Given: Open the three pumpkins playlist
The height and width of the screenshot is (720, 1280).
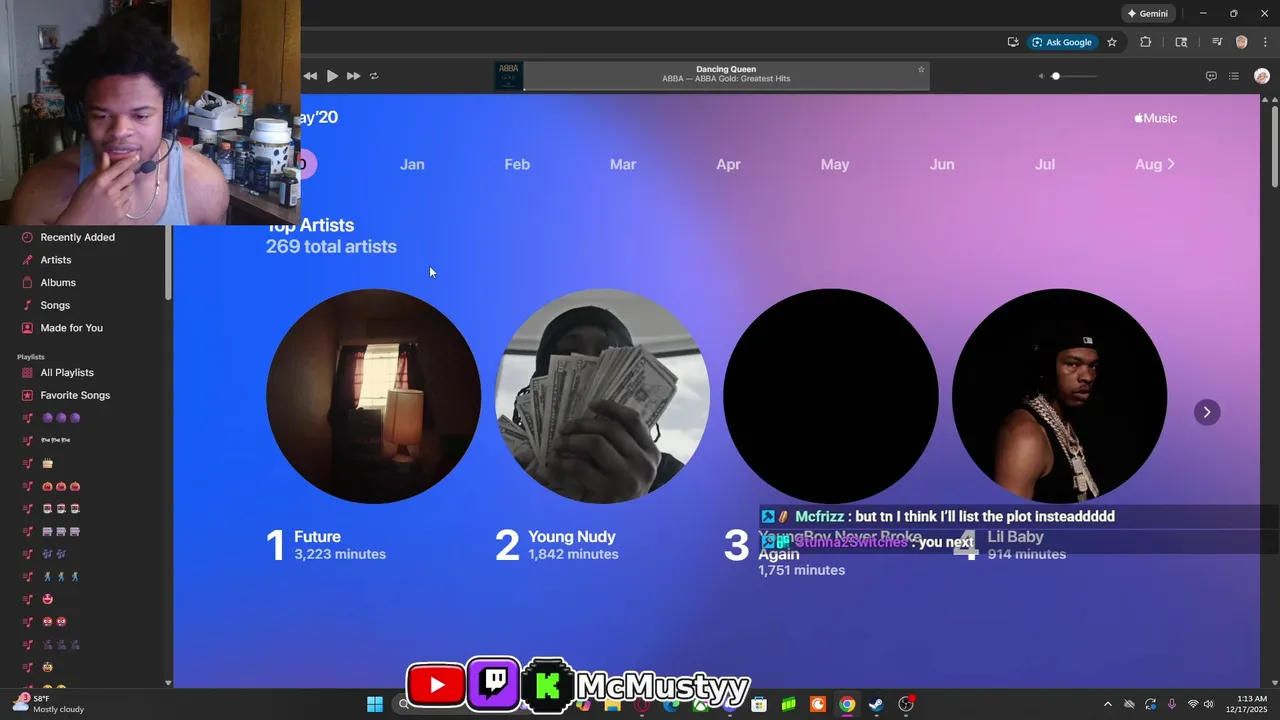Looking at the screenshot, I should coord(61,486).
